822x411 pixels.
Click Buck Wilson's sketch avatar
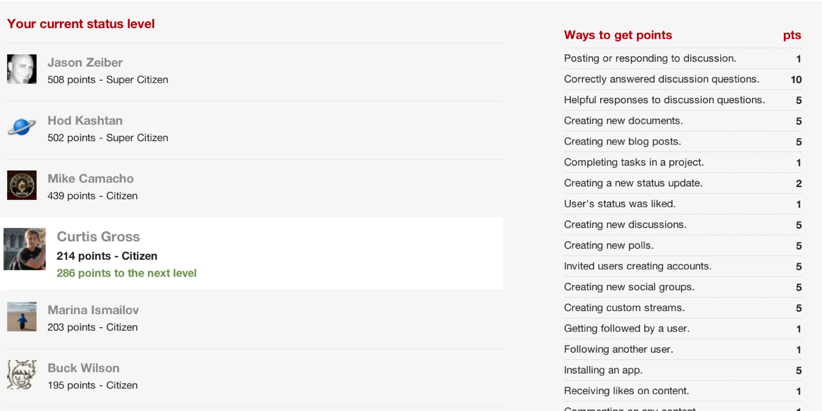(22, 375)
